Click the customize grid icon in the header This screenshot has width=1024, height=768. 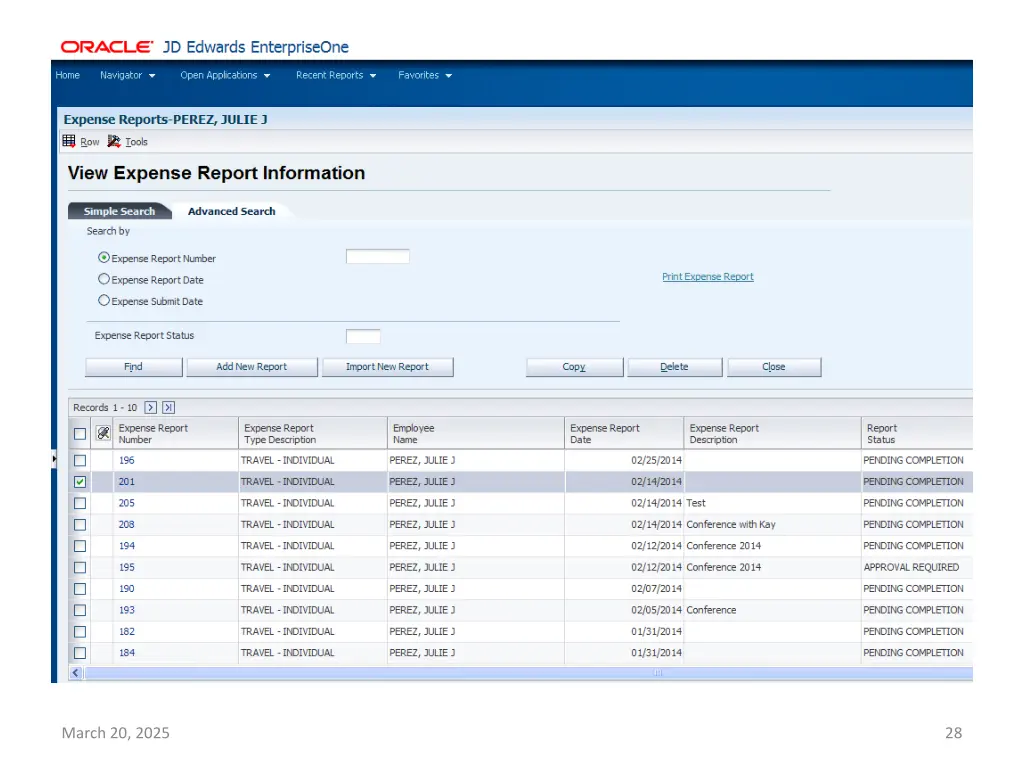(103, 433)
